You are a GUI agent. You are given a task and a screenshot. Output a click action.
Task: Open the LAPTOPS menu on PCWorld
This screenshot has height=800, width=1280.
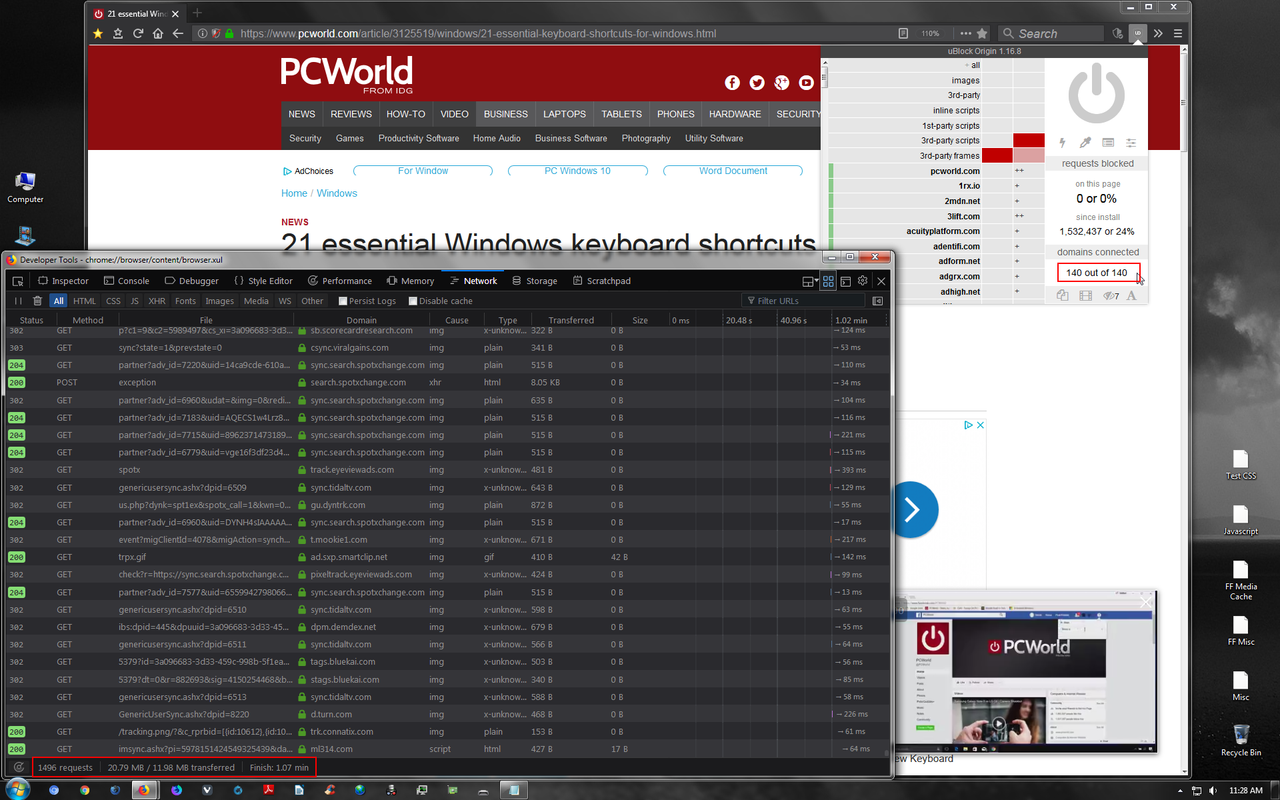pos(565,114)
